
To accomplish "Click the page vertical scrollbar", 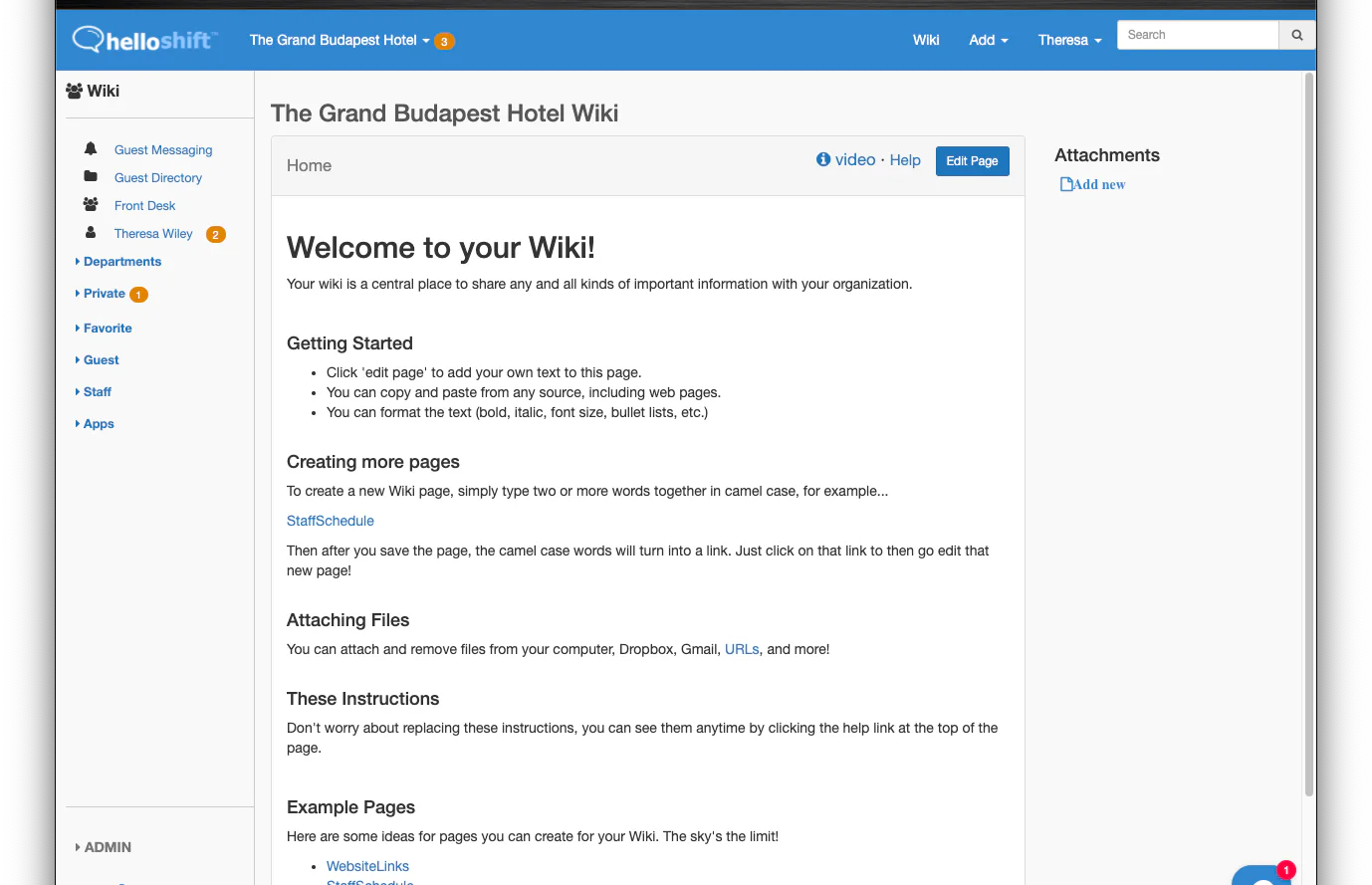I will click(x=1309, y=435).
